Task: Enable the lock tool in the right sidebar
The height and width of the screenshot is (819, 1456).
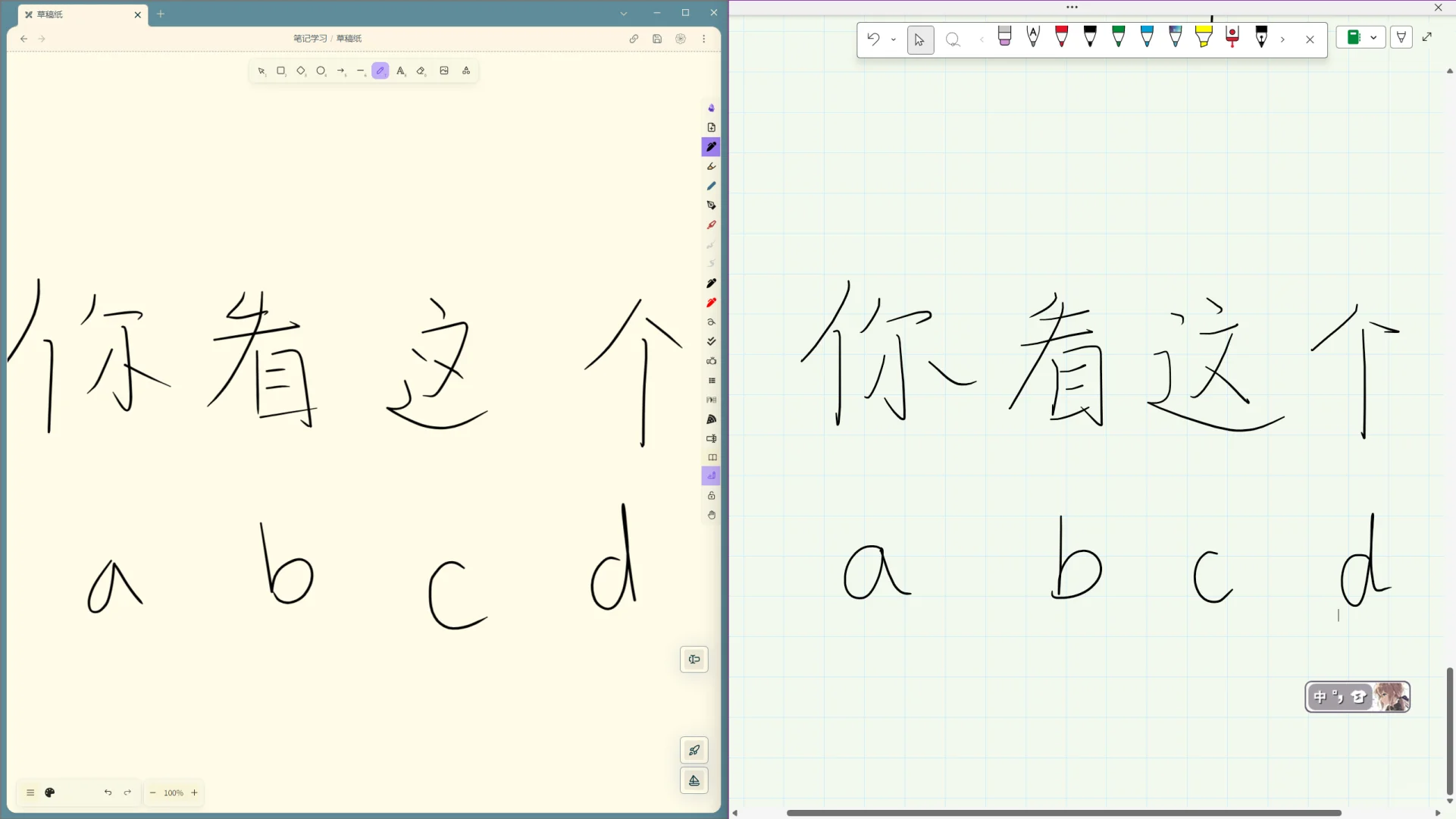Action: pos(711,494)
